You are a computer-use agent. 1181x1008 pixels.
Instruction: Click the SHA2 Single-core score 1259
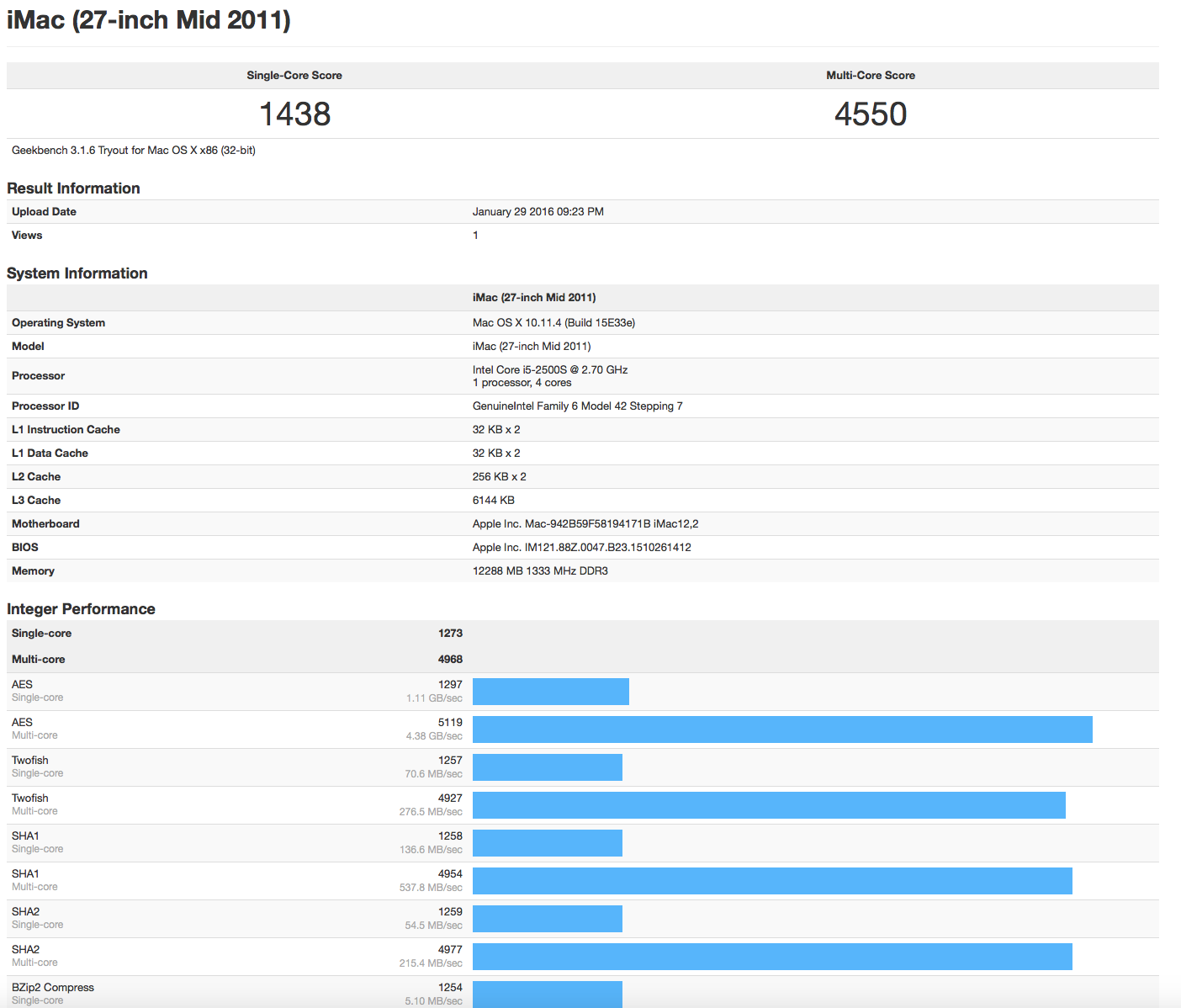click(x=450, y=912)
